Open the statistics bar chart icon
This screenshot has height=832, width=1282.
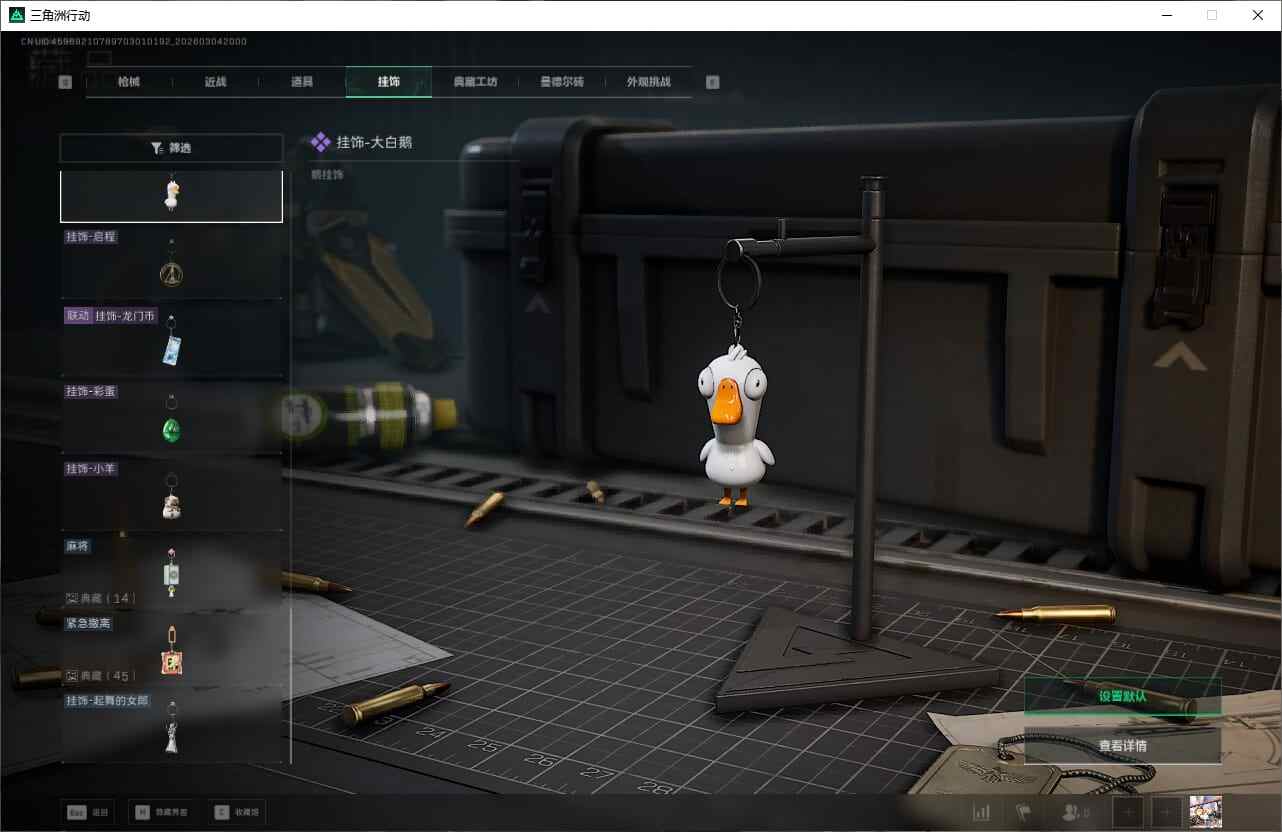(x=982, y=812)
